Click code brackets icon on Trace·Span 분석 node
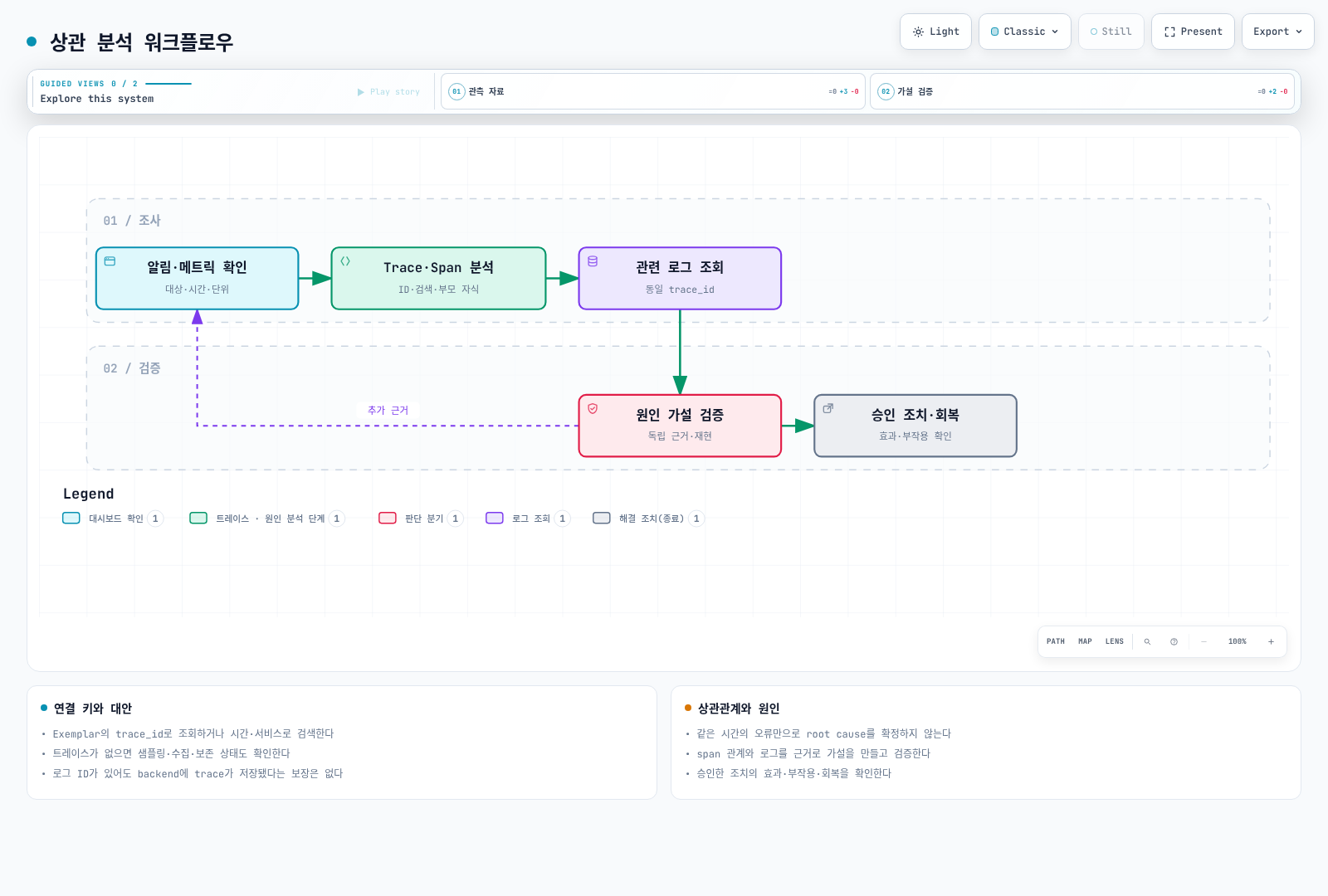 click(345, 261)
